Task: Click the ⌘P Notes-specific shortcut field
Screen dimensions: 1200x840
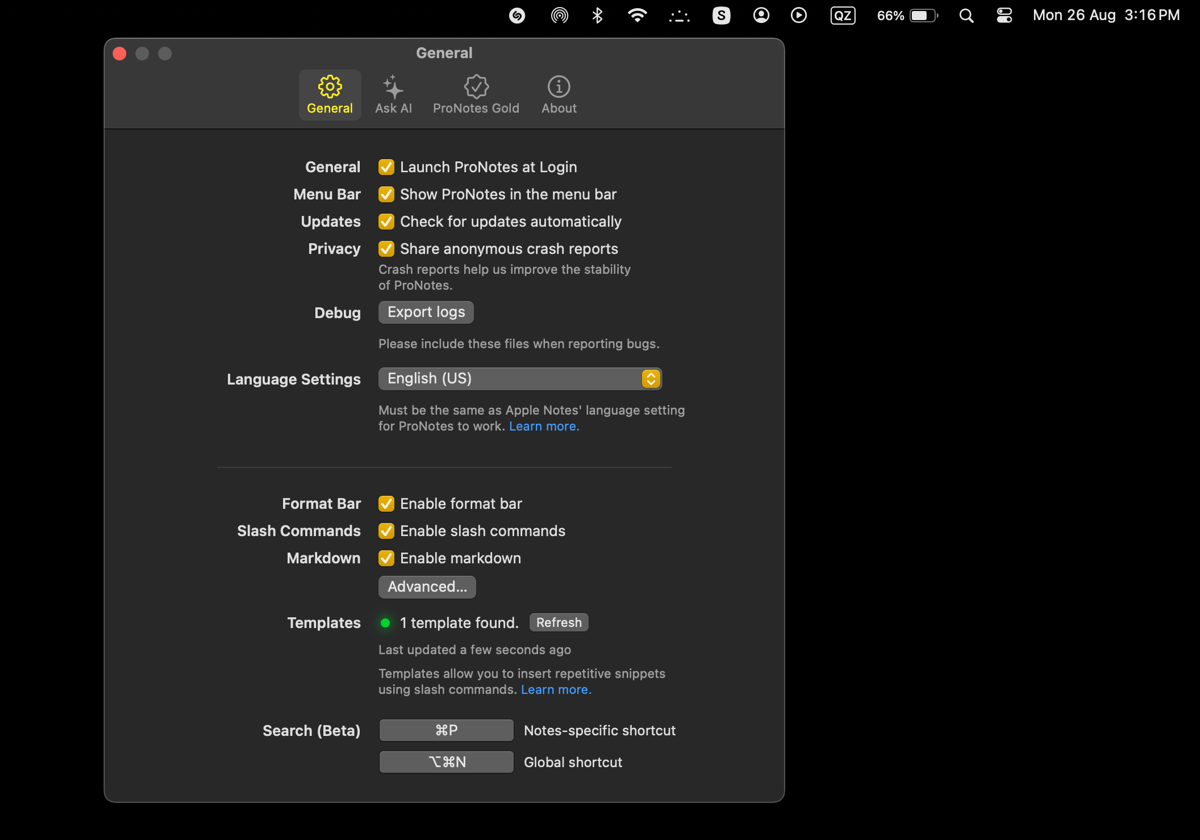Action: pyautogui.click(x=446, y=730)
